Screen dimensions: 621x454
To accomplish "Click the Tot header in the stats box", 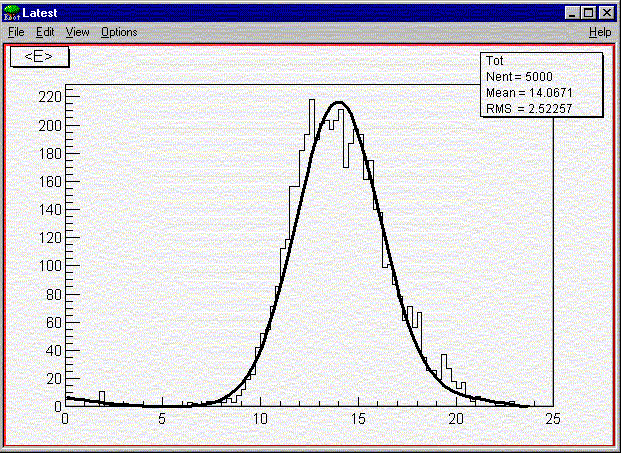I will (x=494, y=61).
